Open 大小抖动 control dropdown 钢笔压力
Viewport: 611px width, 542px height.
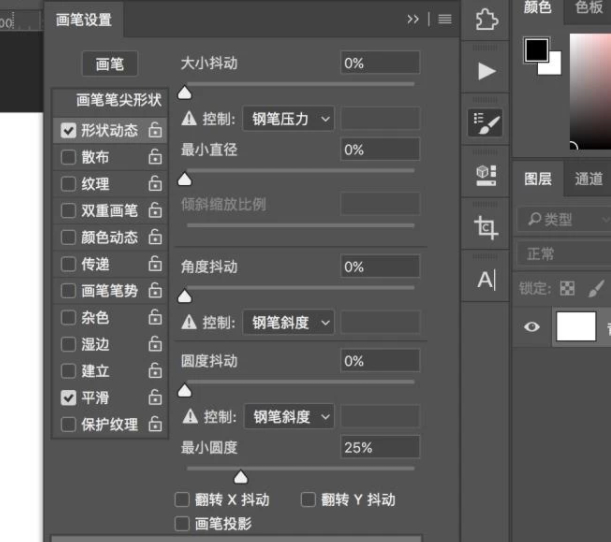[x=288, y=118]
